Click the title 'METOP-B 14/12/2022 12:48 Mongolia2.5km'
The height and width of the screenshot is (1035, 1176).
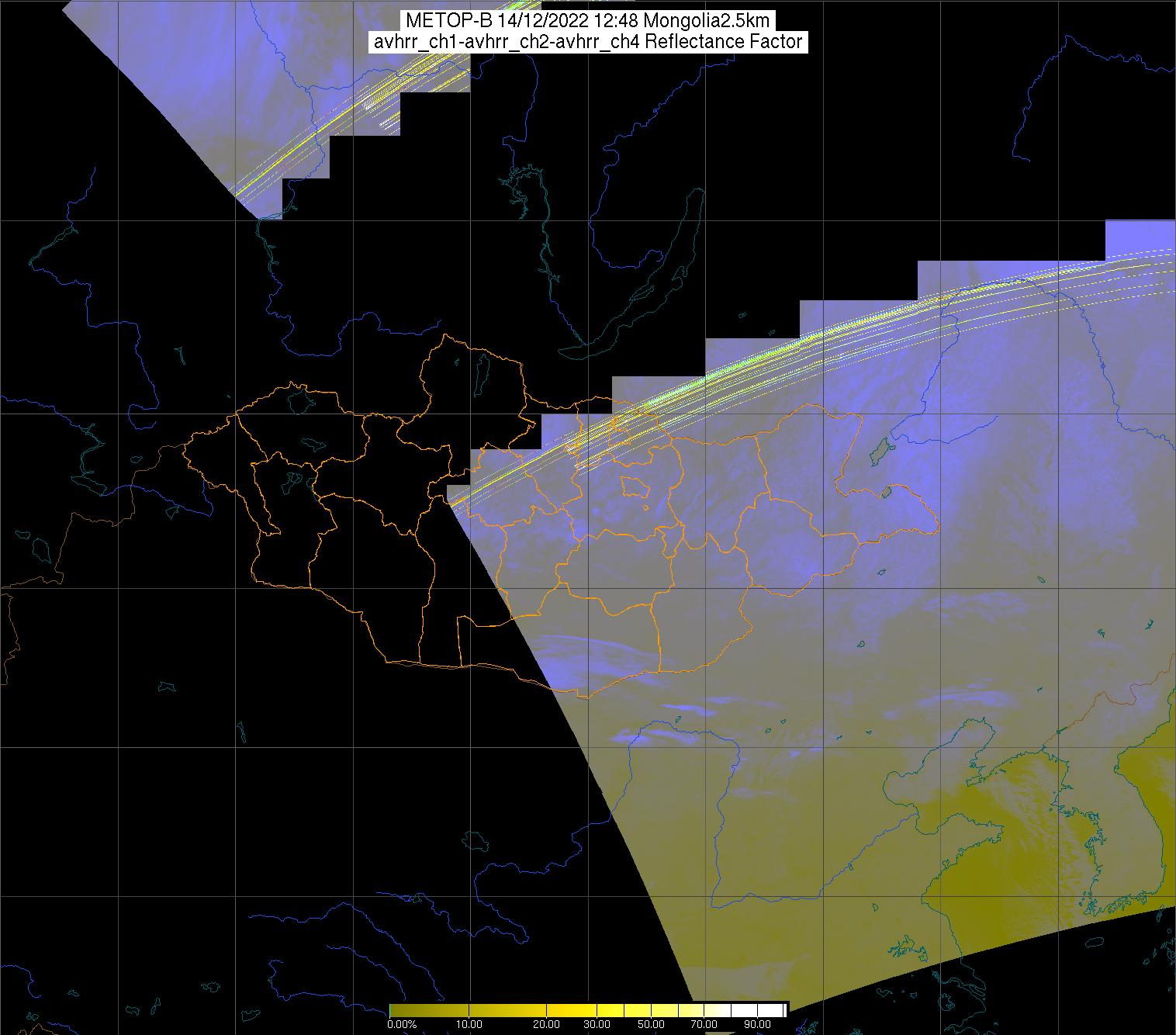587,21
